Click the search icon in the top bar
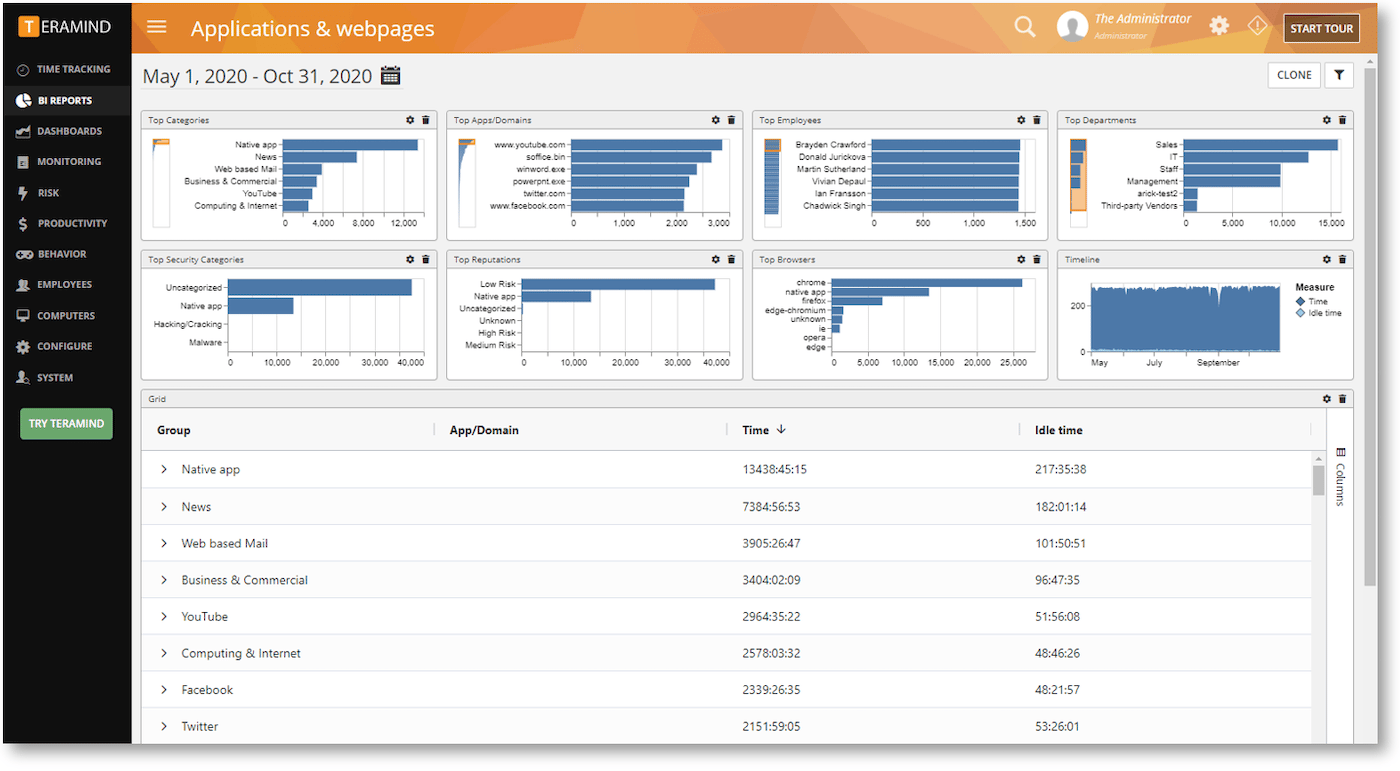1400x771 pixels. click(x=1024, y=27)
